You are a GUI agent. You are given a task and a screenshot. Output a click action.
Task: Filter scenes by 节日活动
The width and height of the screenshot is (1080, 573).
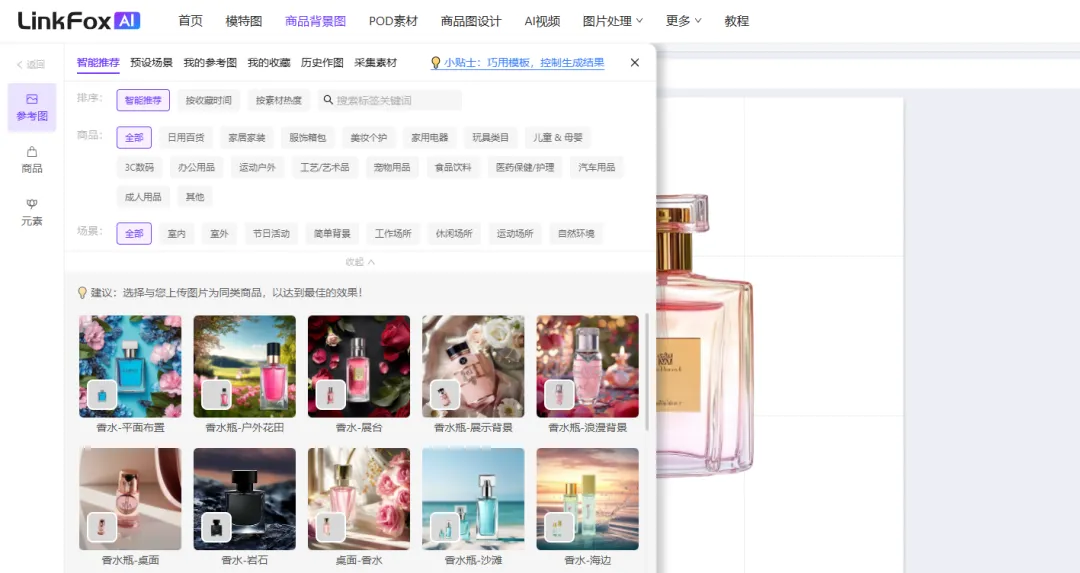(x=271, y=233)
